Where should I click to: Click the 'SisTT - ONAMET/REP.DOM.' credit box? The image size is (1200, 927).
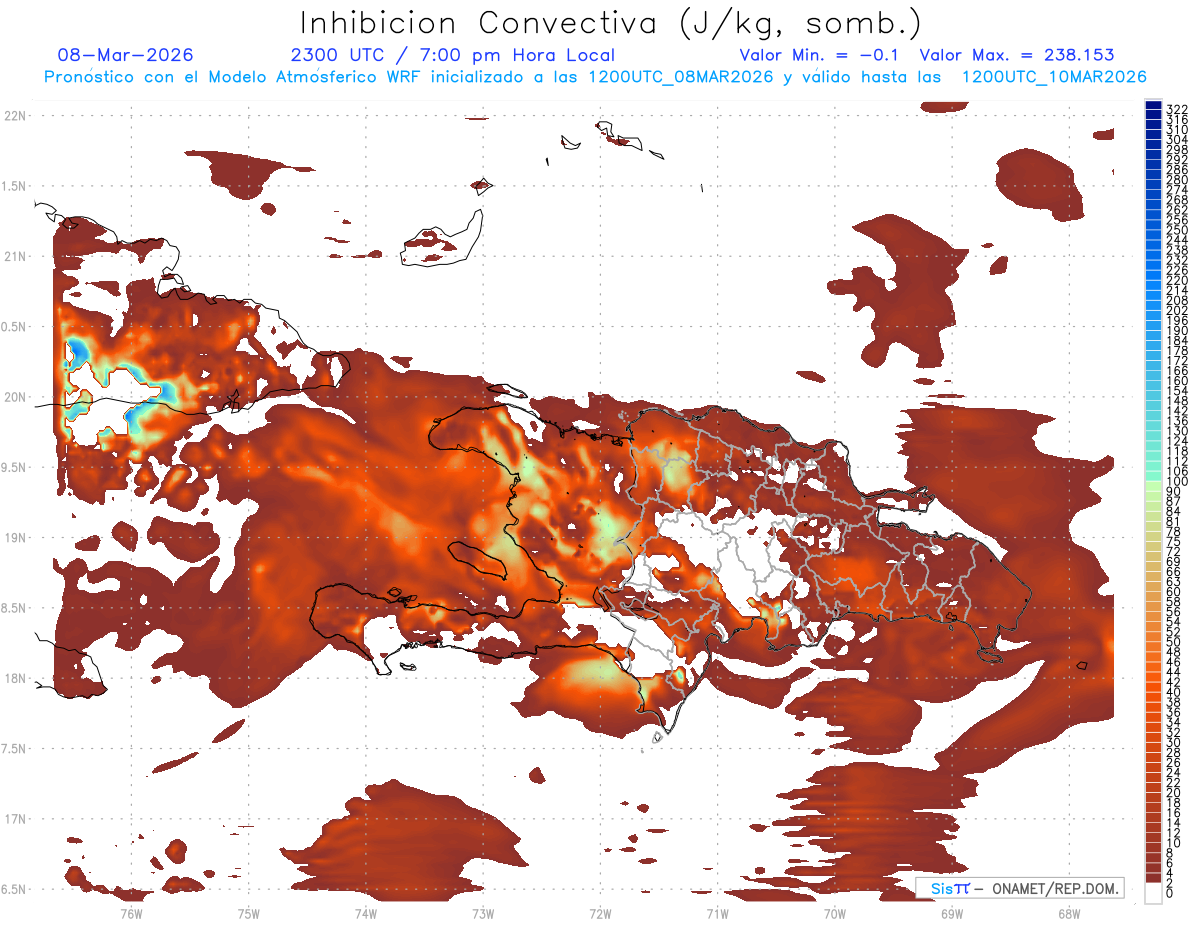point(1020,888)
